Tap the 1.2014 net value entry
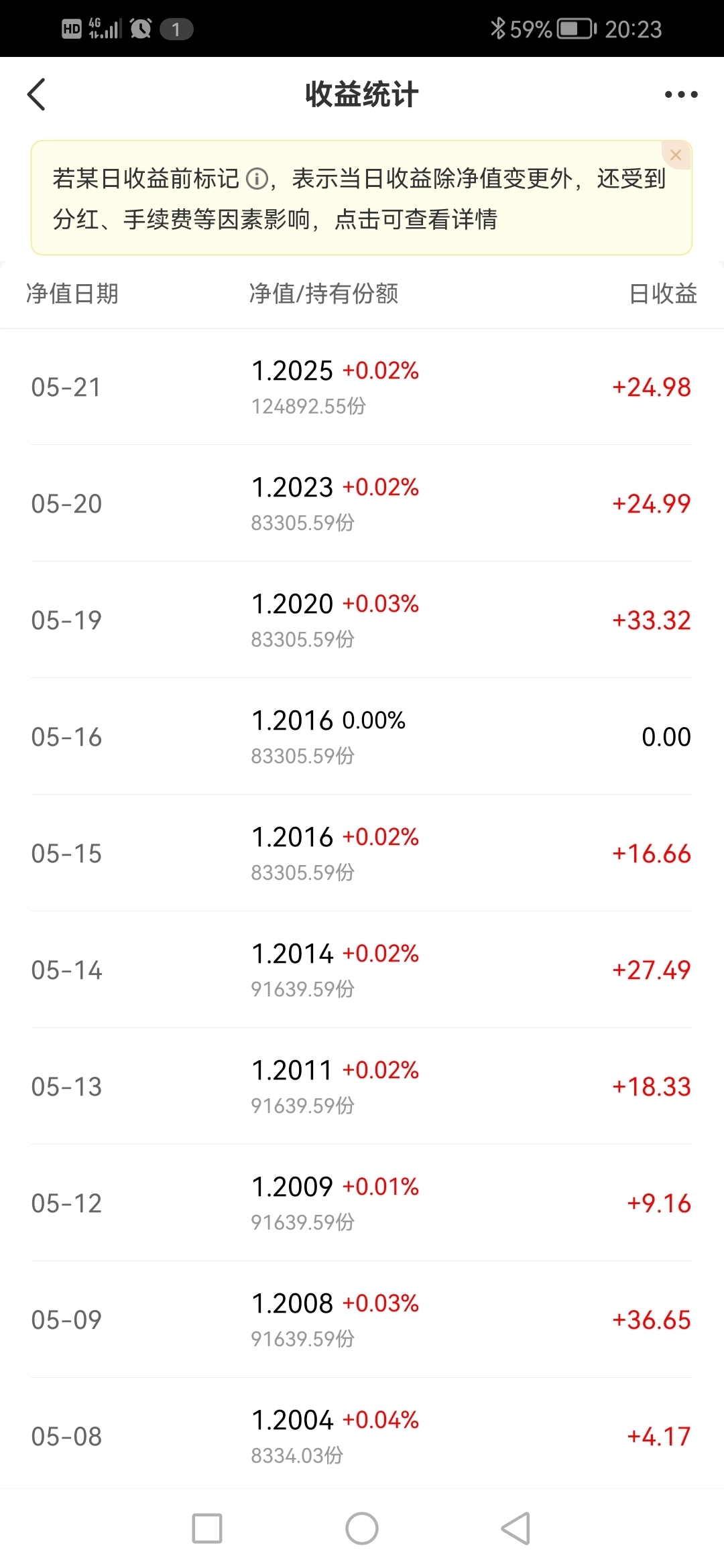Screen dimensions: 724x1568 point(292,954)
